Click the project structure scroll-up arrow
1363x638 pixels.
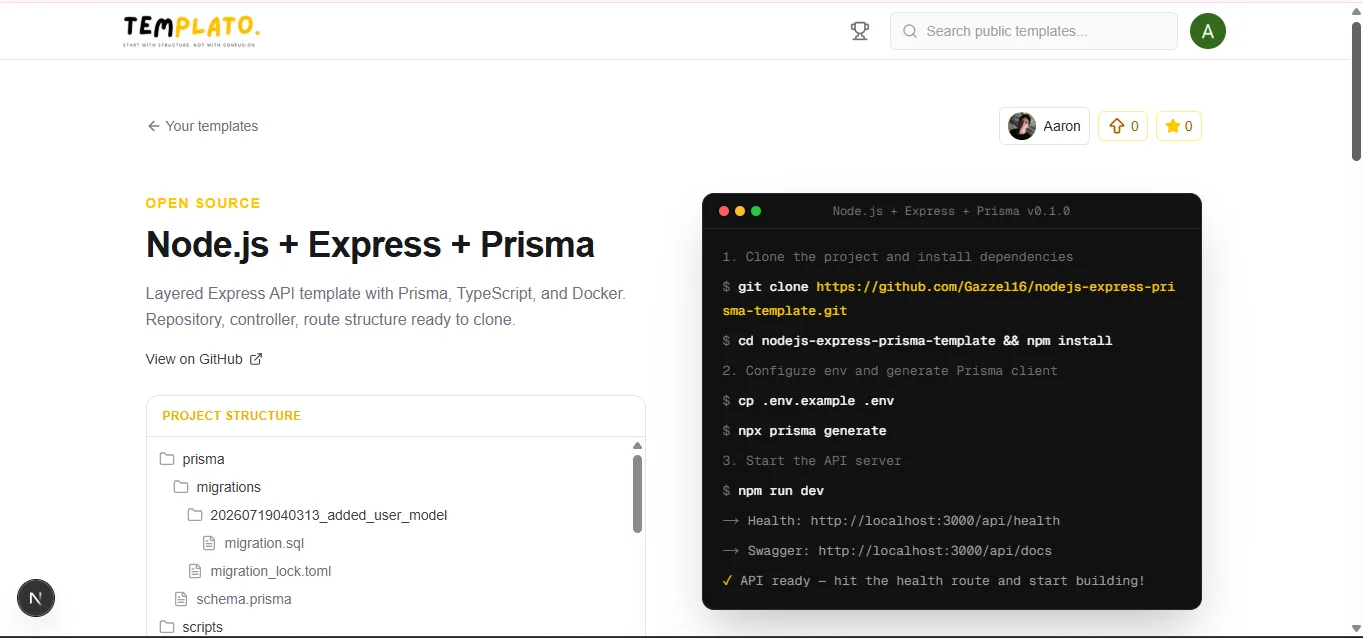pos(637,446)
